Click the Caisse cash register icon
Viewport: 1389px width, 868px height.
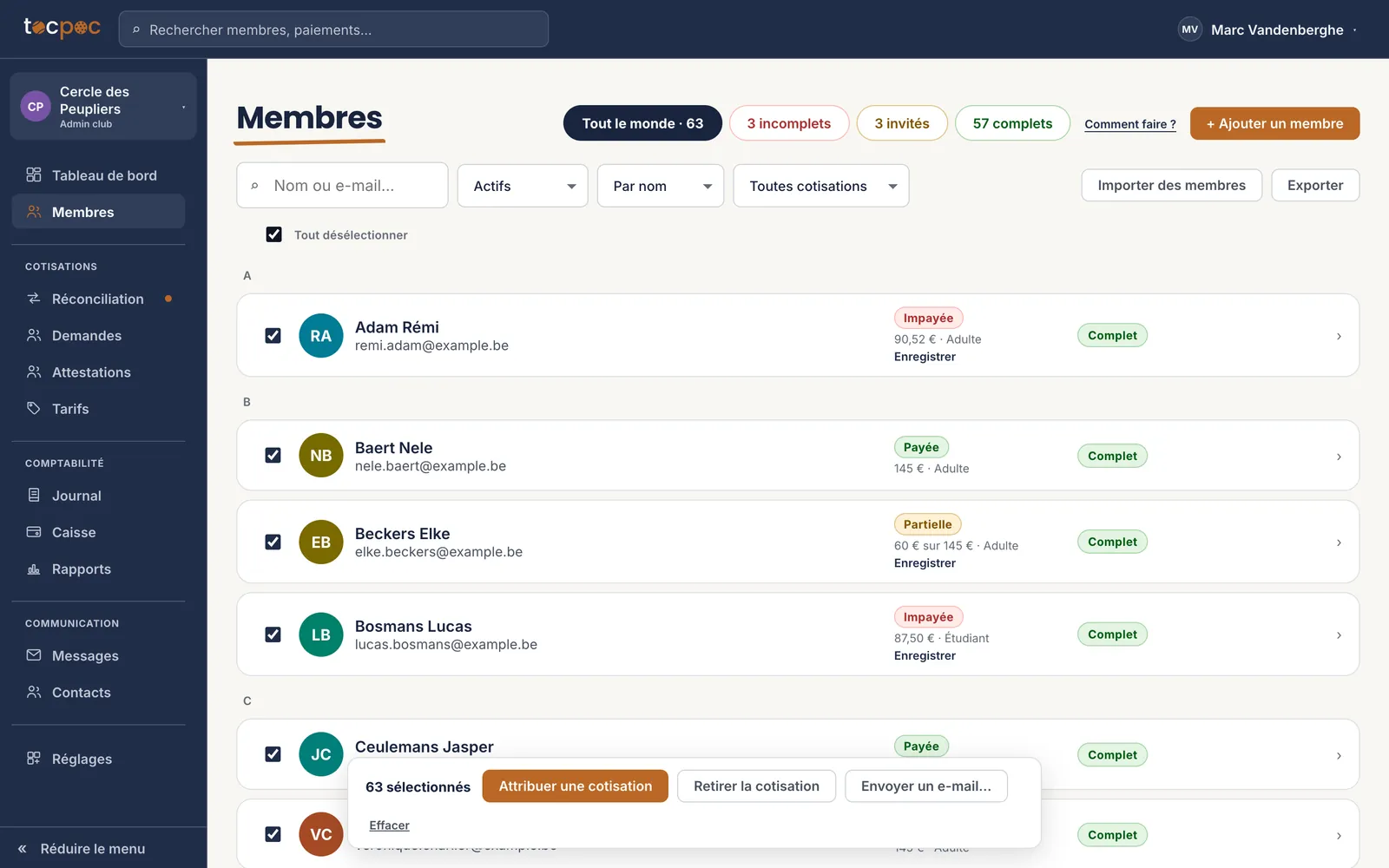[x=34, y=532]
